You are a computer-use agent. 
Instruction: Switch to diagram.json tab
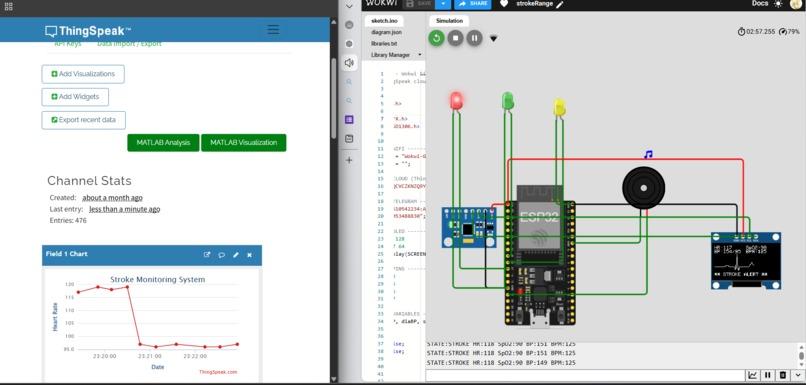click(x=387, y=32)
